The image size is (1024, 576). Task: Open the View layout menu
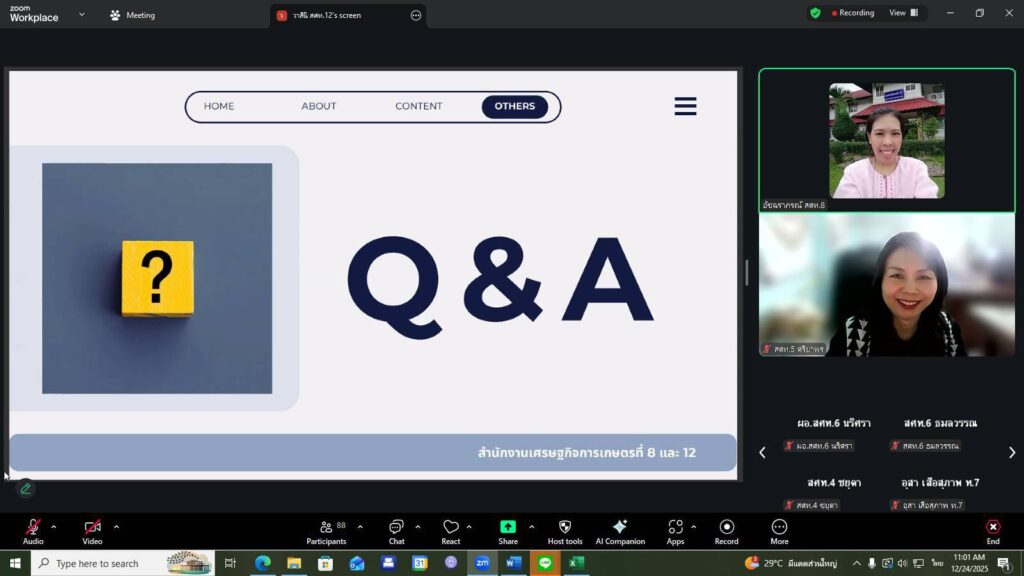(903, 13)
